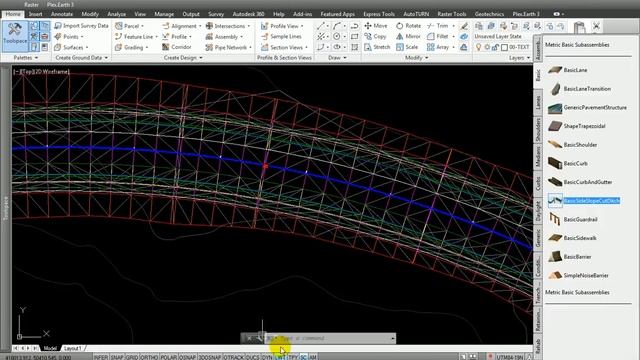
Task: Expand the Create Design panel
Action: (x=183, y=58)
